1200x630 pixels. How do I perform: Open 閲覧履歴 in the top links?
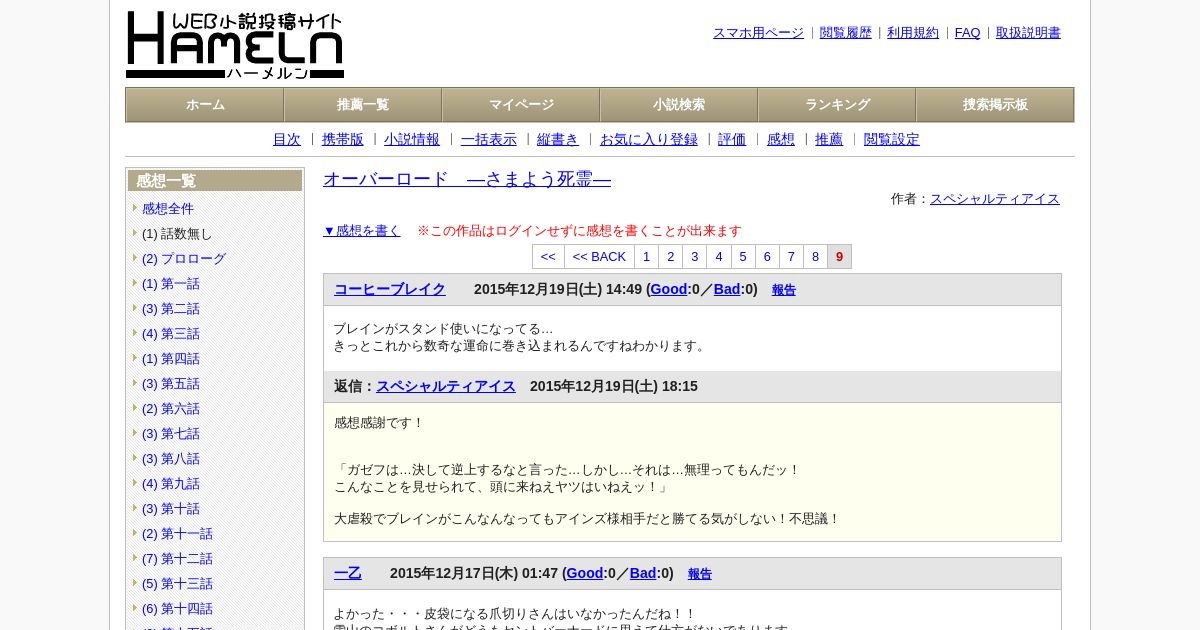point(846,33)
